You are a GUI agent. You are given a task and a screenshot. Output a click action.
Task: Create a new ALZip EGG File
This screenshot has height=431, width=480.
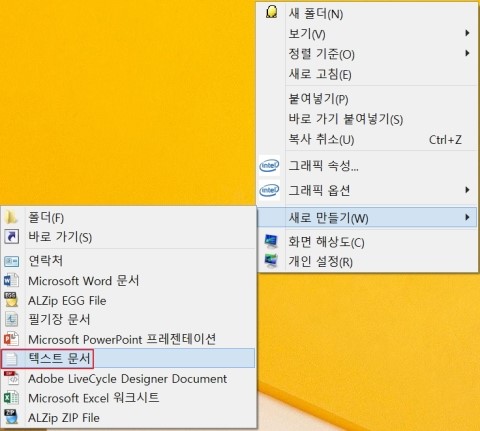128,300
